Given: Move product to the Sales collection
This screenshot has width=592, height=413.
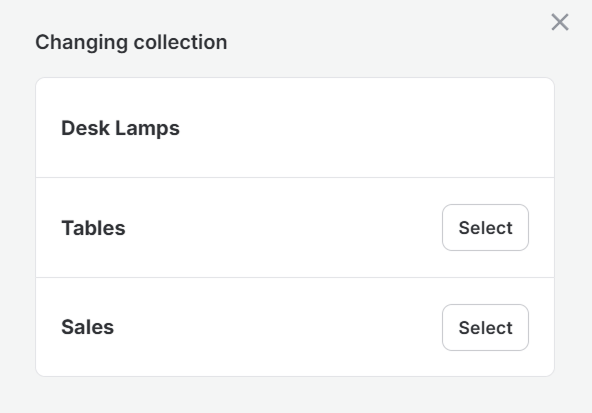Looking at the screenshot, I should point(486,328).
